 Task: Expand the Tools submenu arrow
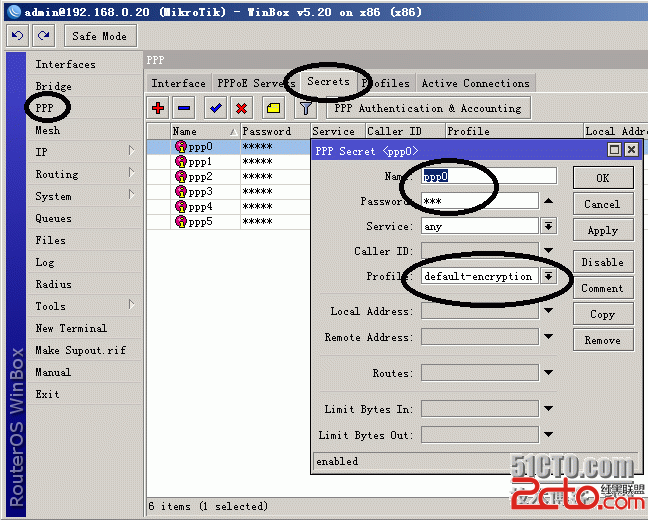pyautogui.click(x=131, y=305)
